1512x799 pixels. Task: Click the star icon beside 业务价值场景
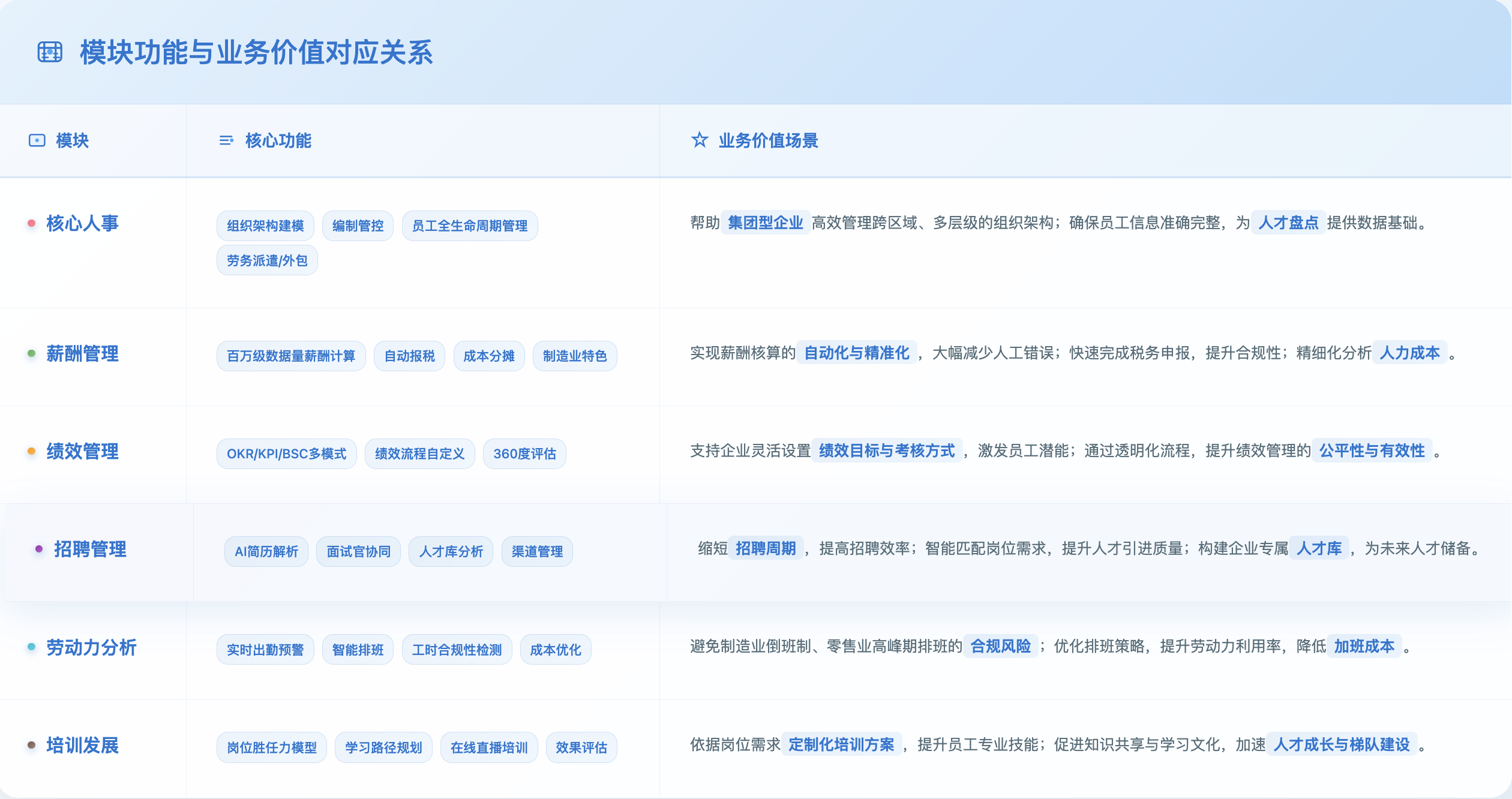[700, 140]
